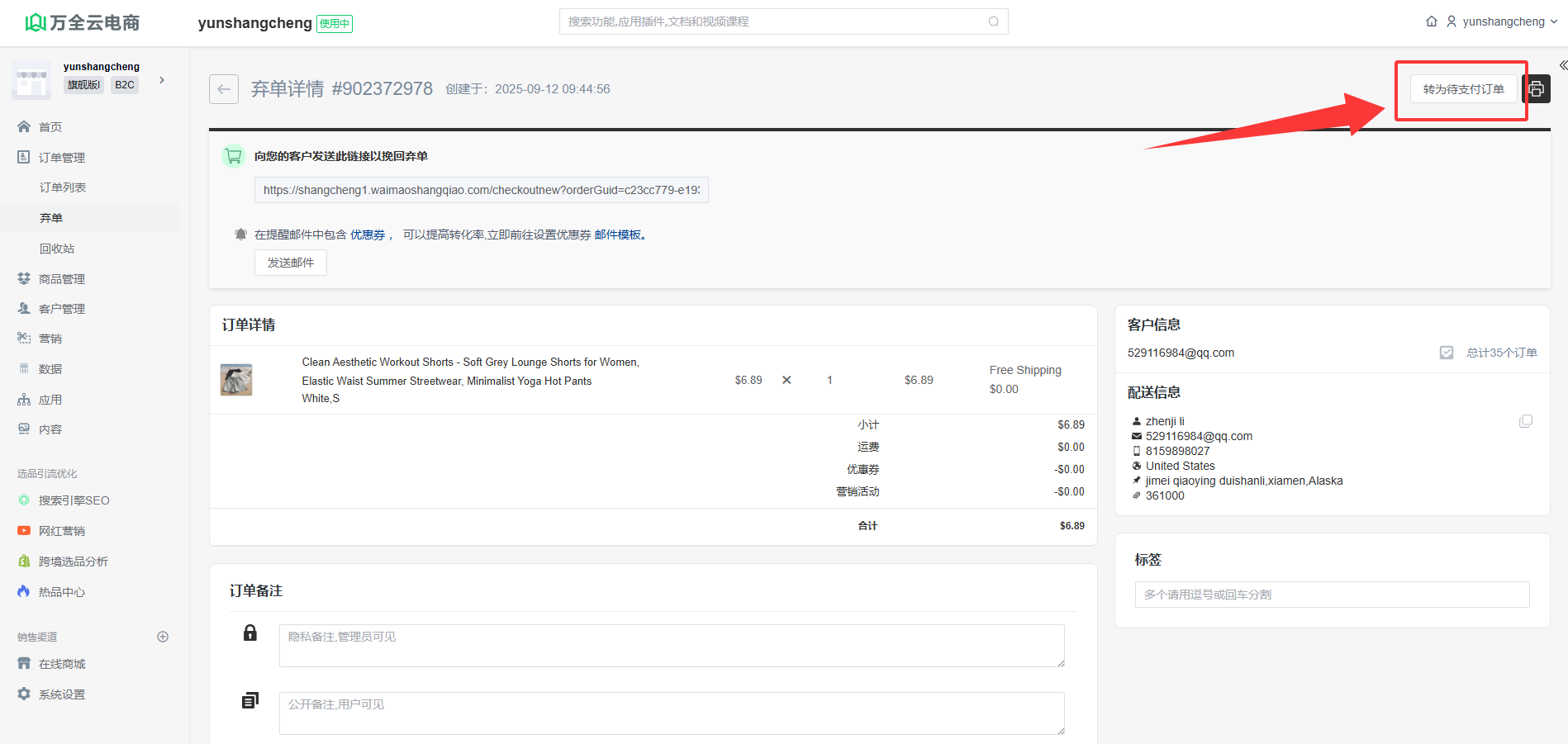Click the product thumbnail image

point(236,380)
